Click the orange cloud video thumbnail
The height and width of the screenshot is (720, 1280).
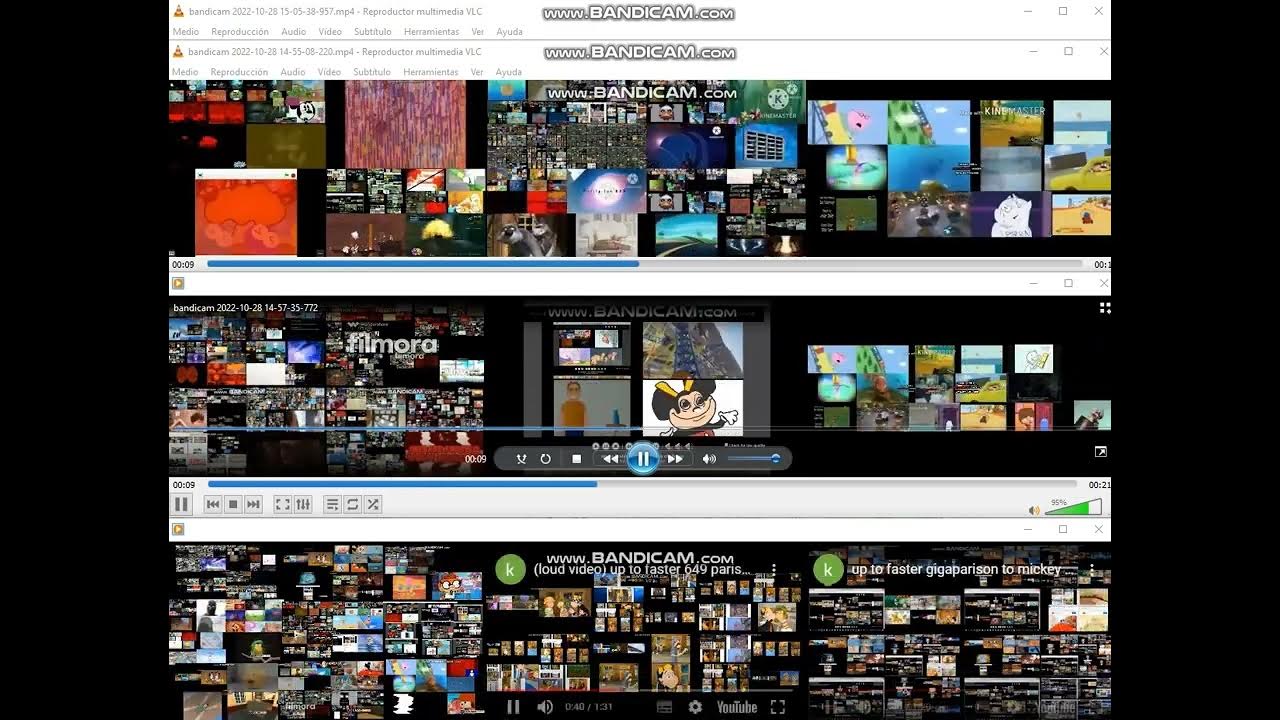pos(246,212)
